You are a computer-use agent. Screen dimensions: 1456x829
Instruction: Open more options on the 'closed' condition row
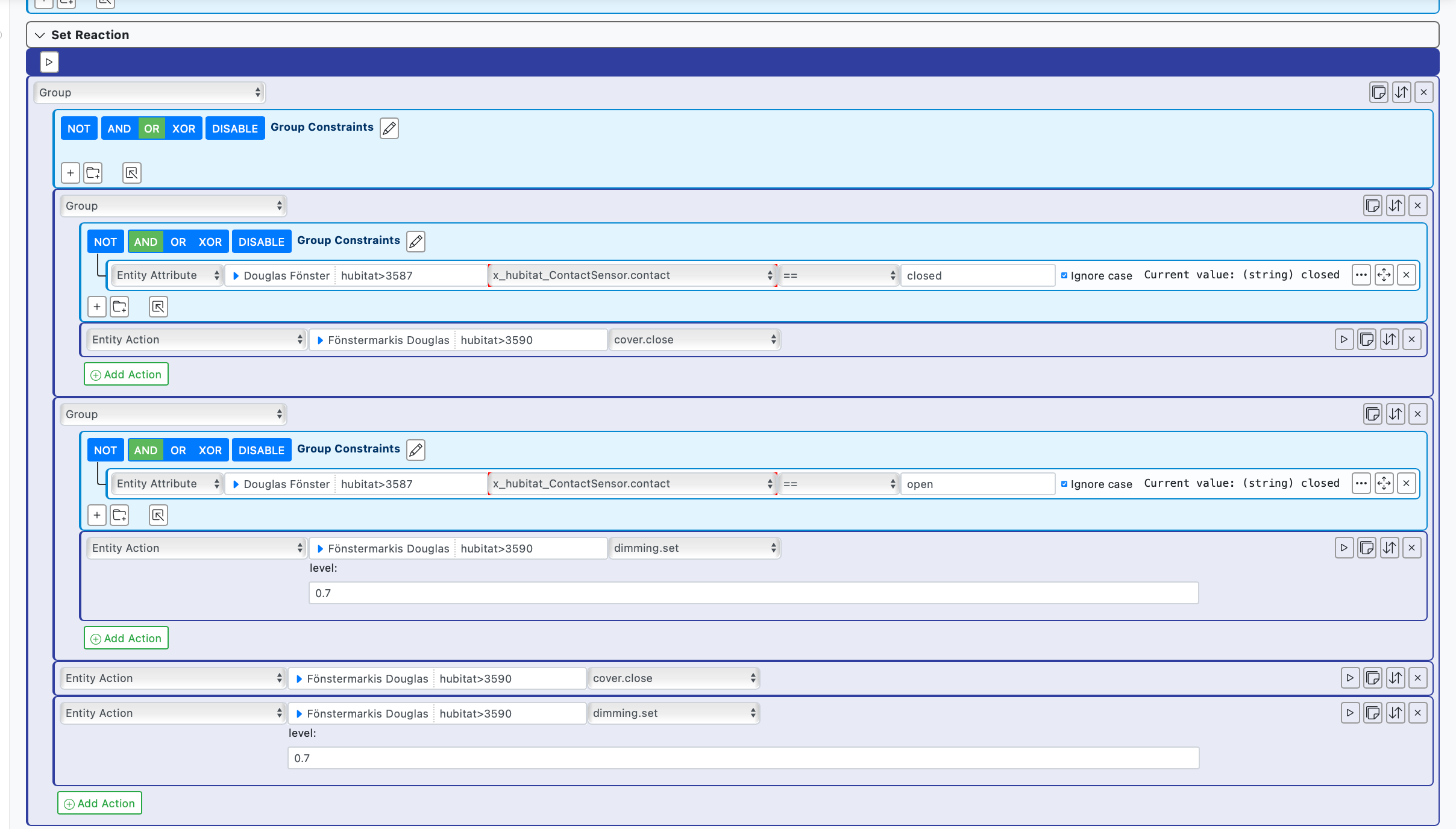[x=1361, y=275]
